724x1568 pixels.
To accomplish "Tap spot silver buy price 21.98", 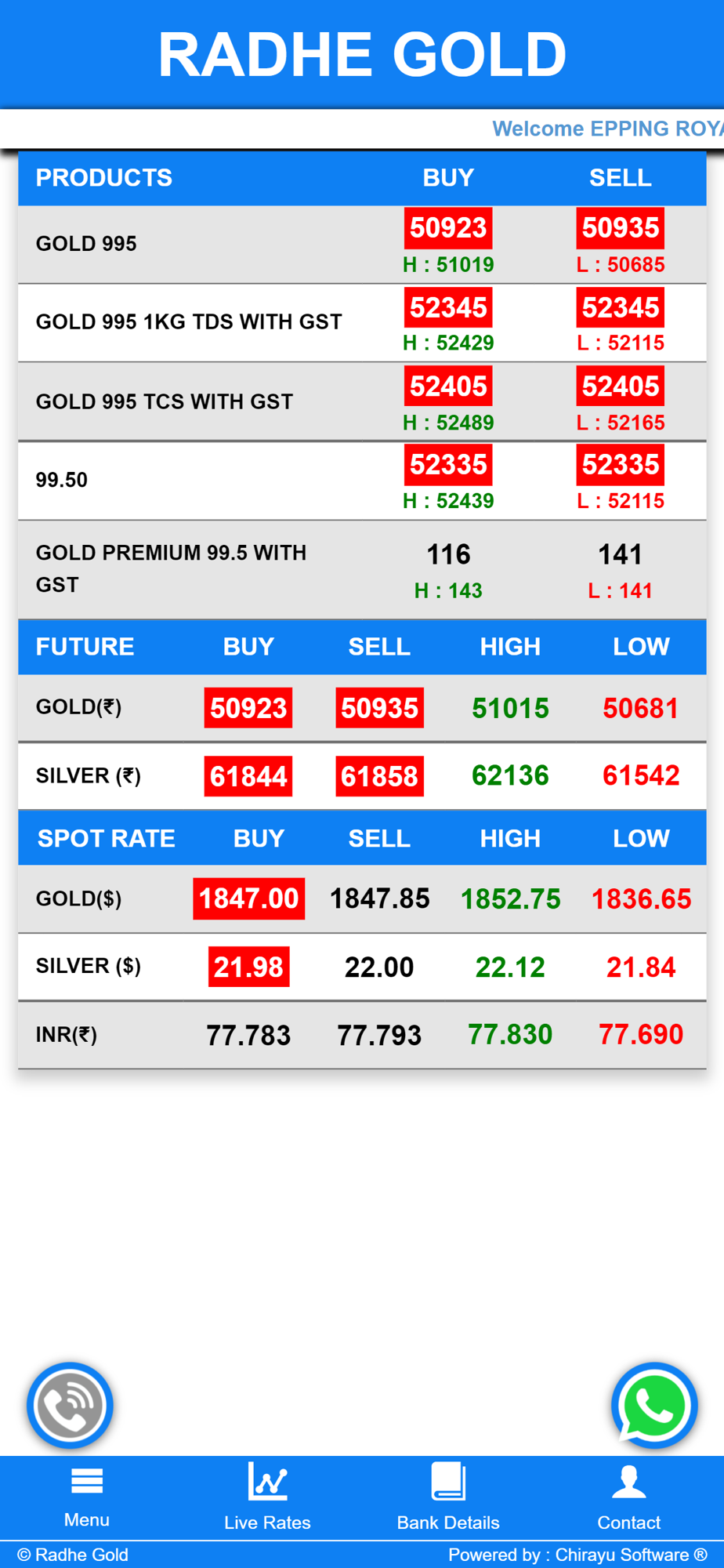I will (x=248, y=967).
